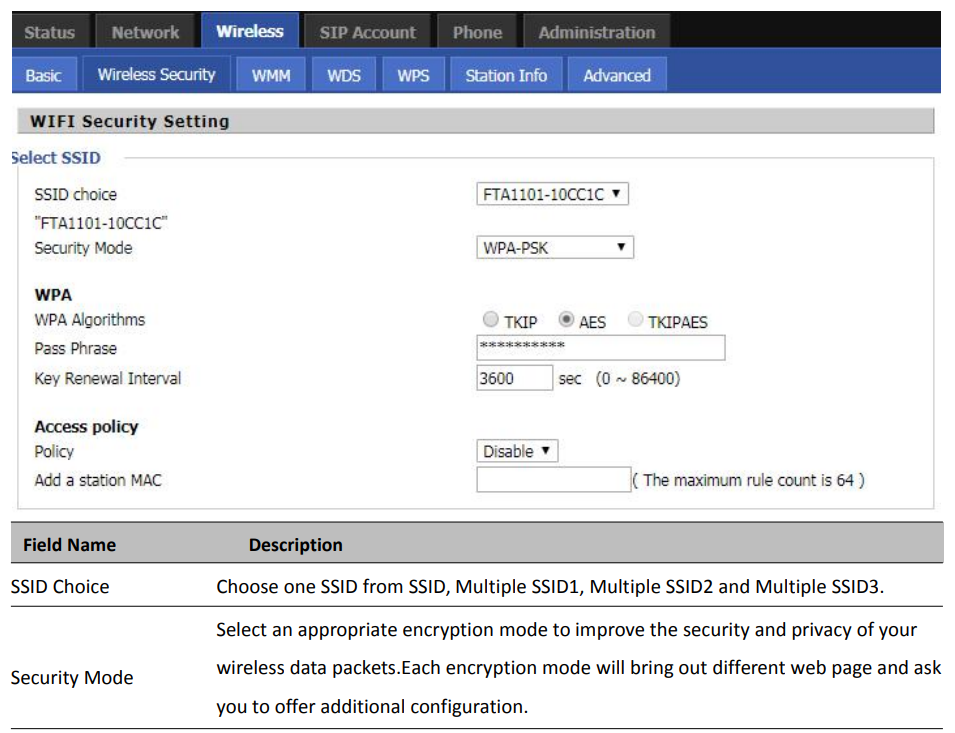The image size is (955, 733).
Task: Open the Security Mode dropdown
Action: (x=555, y=247)
